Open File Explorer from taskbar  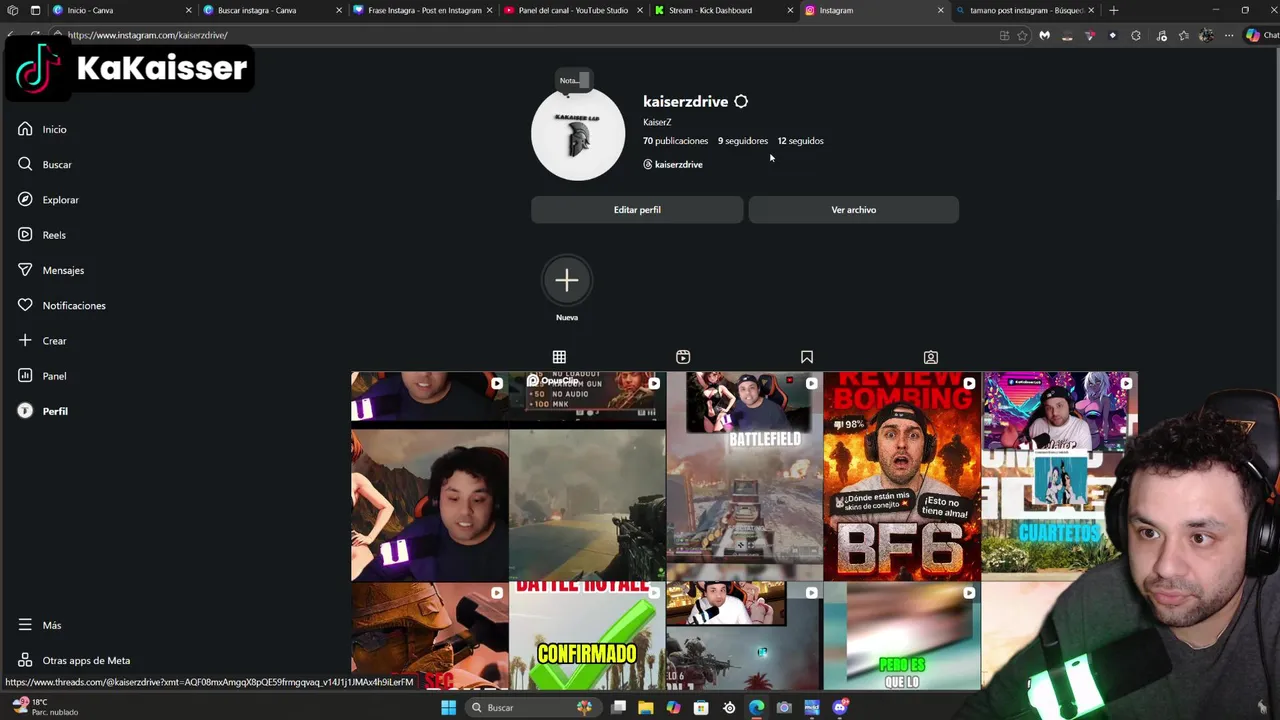(x=646, y=708)
